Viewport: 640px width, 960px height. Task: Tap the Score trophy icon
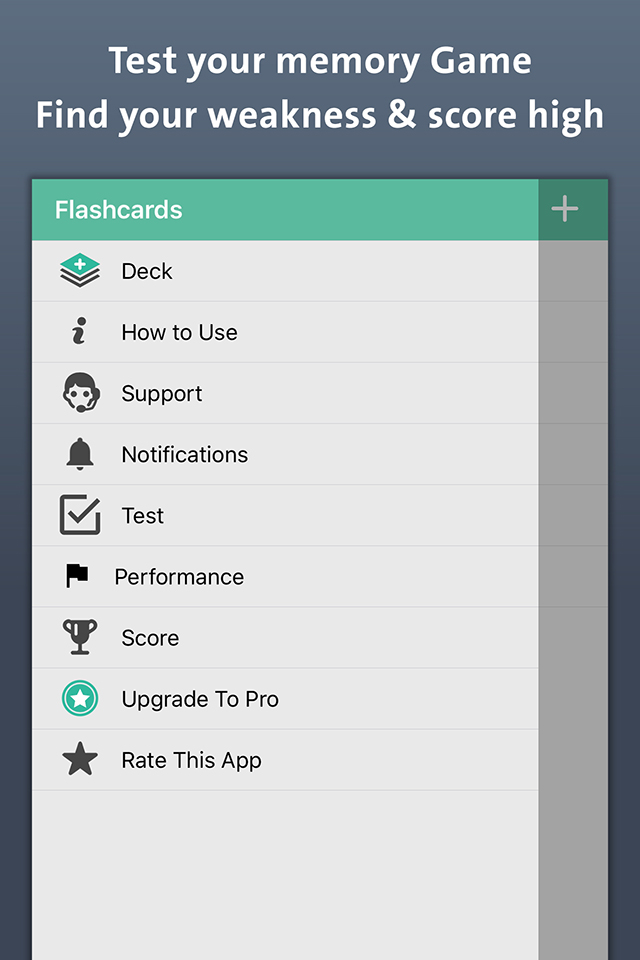coord(80,637)
